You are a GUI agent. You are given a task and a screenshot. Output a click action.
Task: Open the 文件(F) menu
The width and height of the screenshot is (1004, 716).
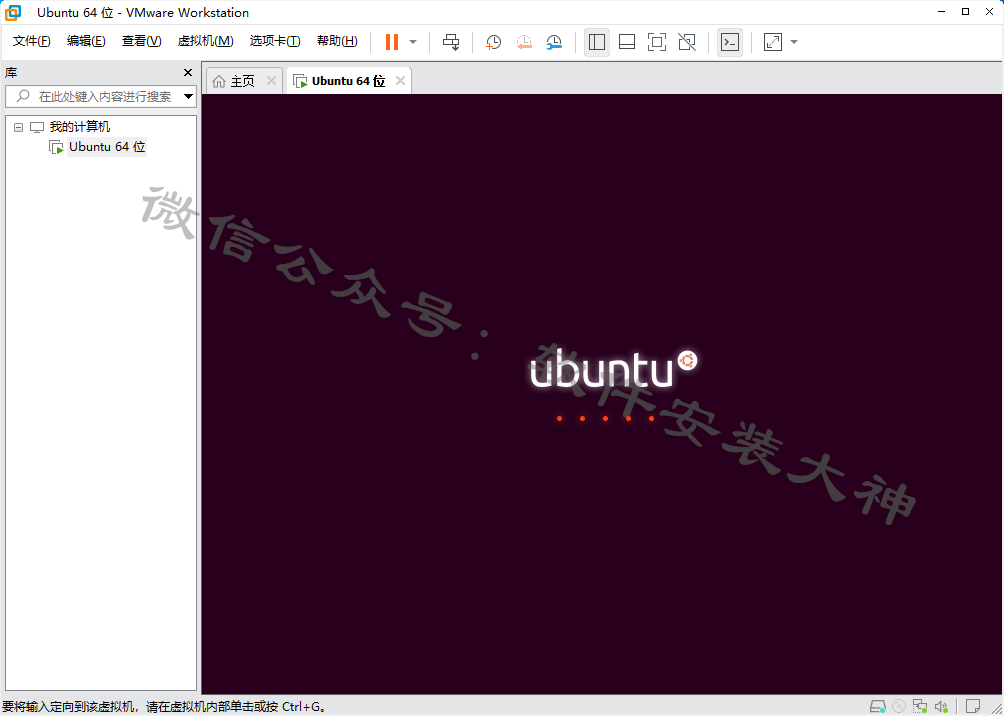(x=31, y=41)
